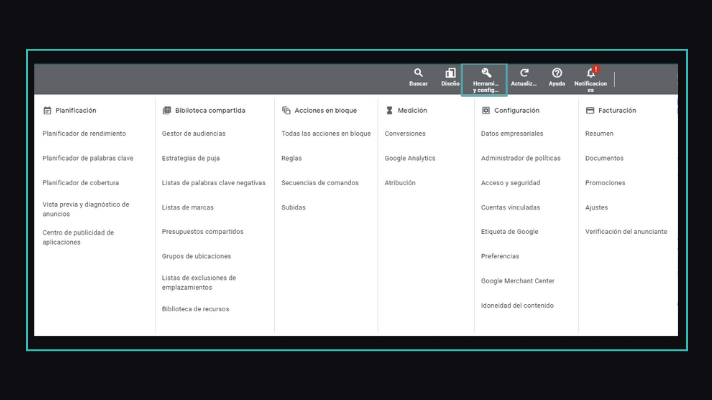
Task: Open Datos empresariales
Action: pos(512,133)
